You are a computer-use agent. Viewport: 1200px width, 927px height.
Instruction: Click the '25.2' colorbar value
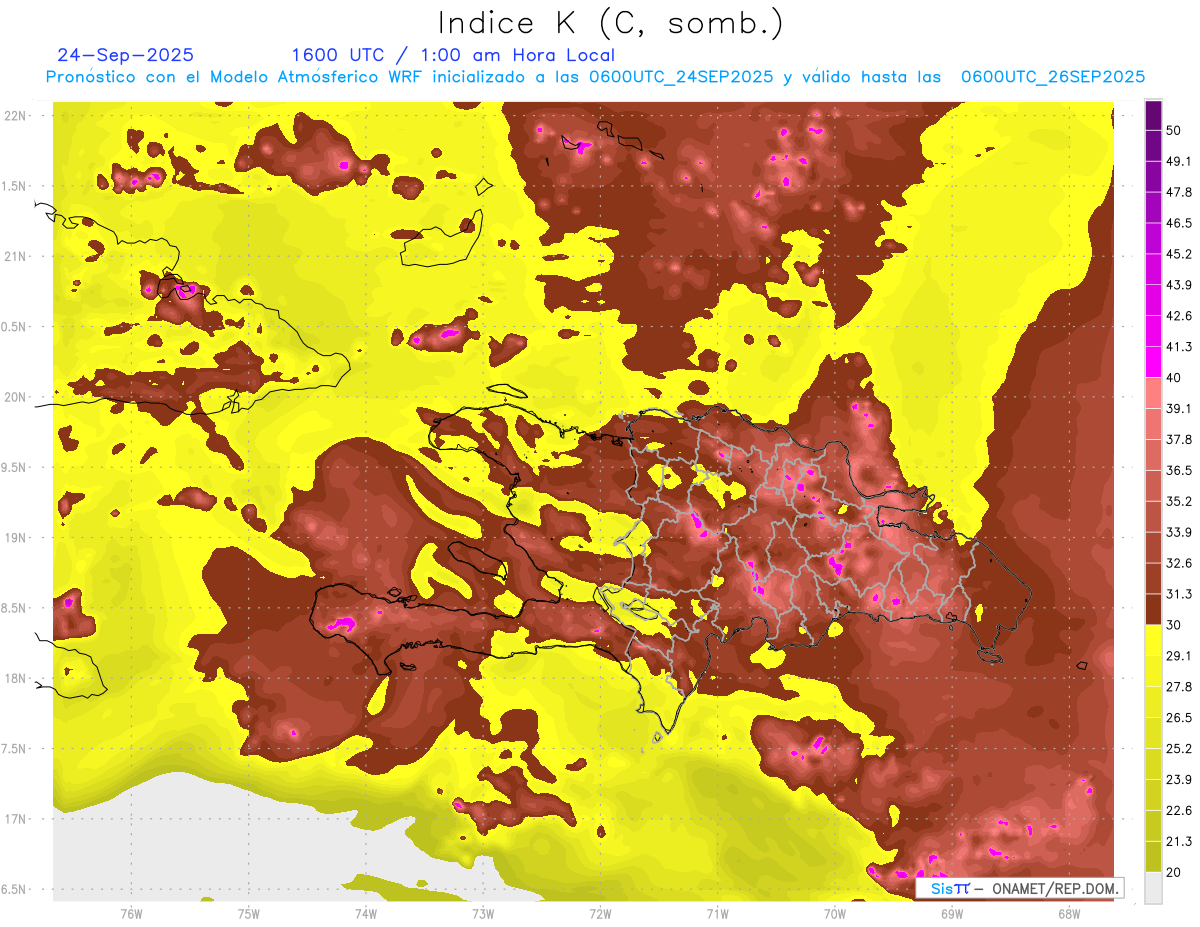(1178, 749)
